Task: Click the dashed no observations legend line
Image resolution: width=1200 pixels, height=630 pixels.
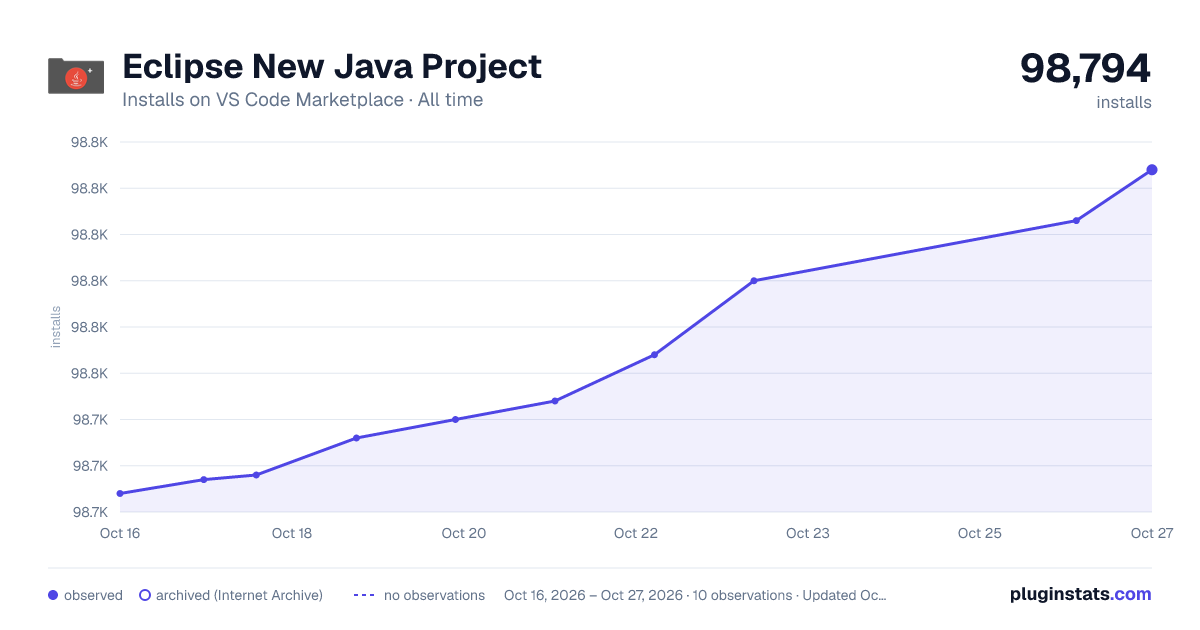Action: pyautogui.click(x=363, y=595)
